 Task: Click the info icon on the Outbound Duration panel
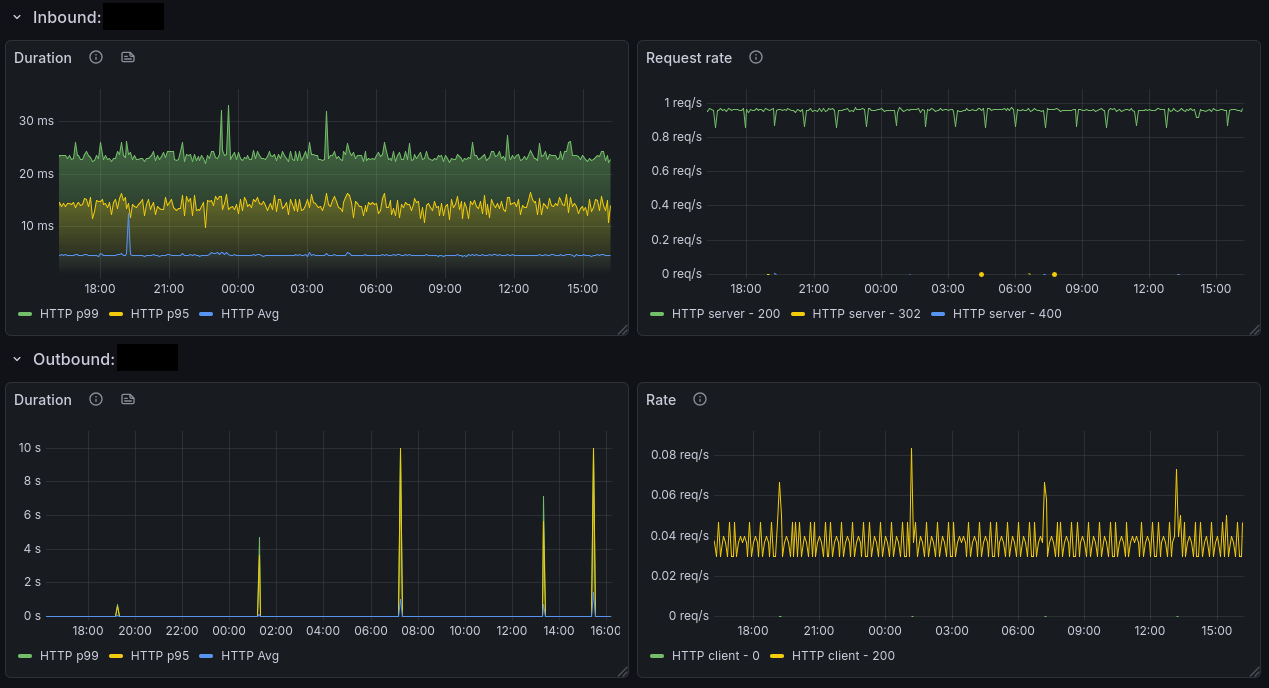[x=95, y=399]
